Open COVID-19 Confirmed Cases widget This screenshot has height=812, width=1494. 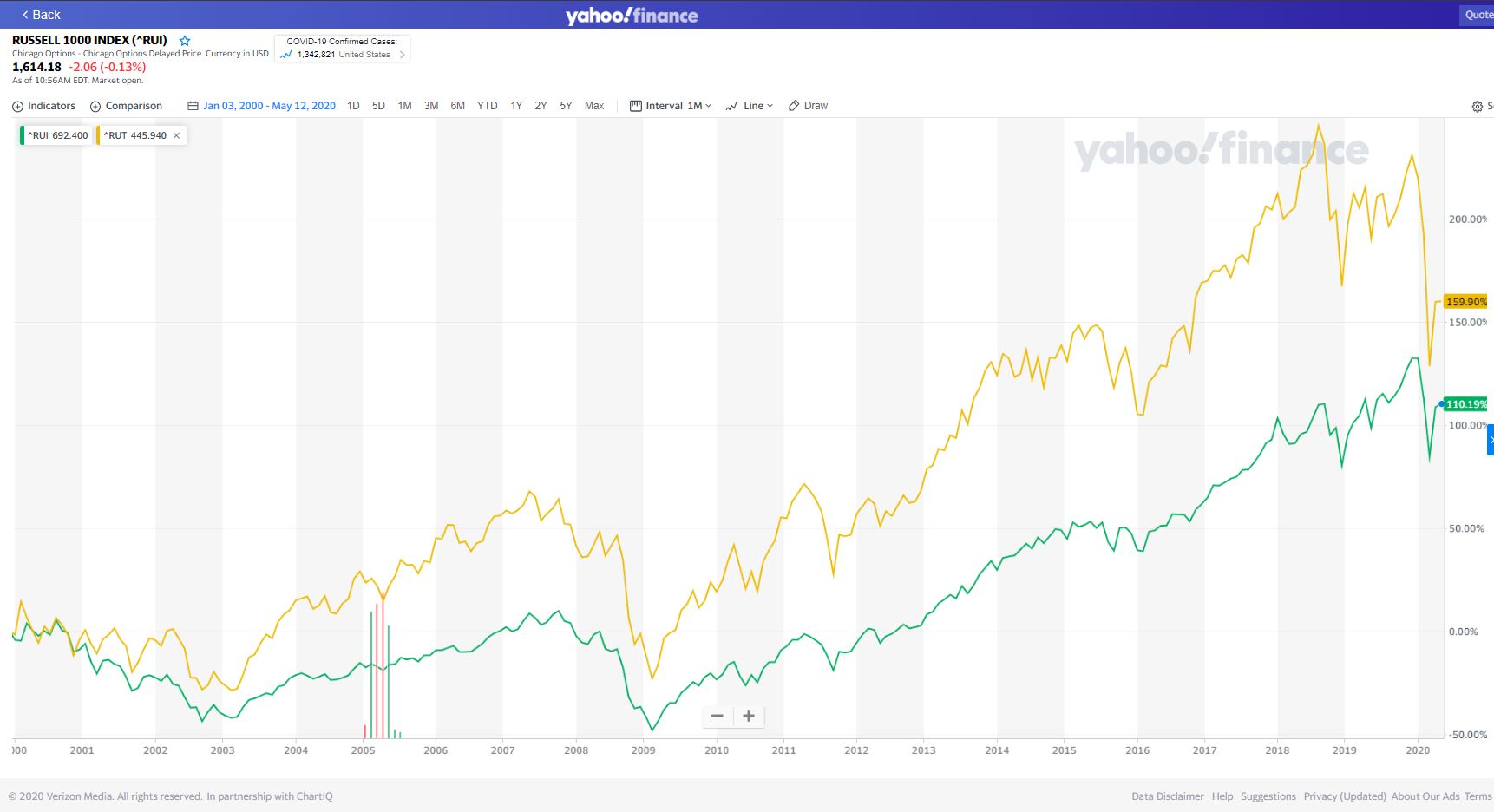coord(342,49)
